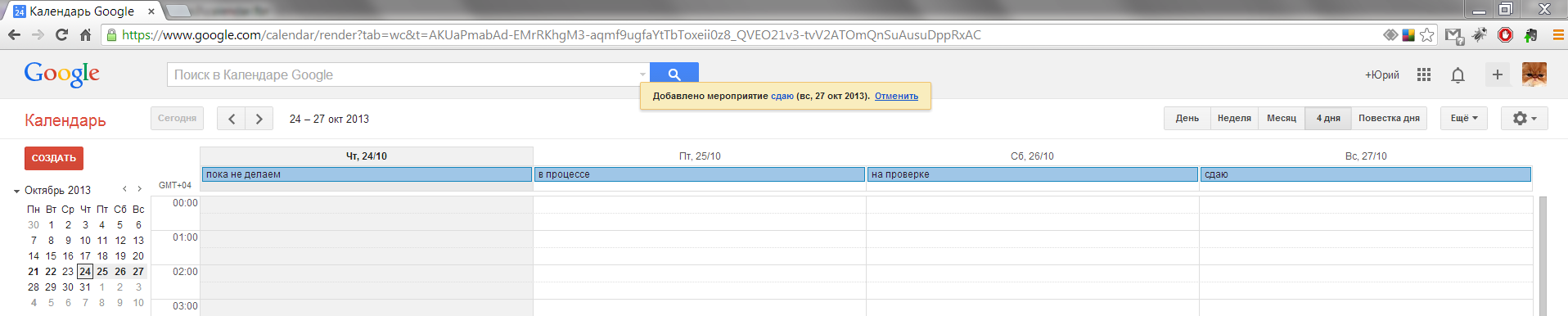Open the пока не делаем event
The width and height of the screenshot is (1568, 316).
(367, 174)
